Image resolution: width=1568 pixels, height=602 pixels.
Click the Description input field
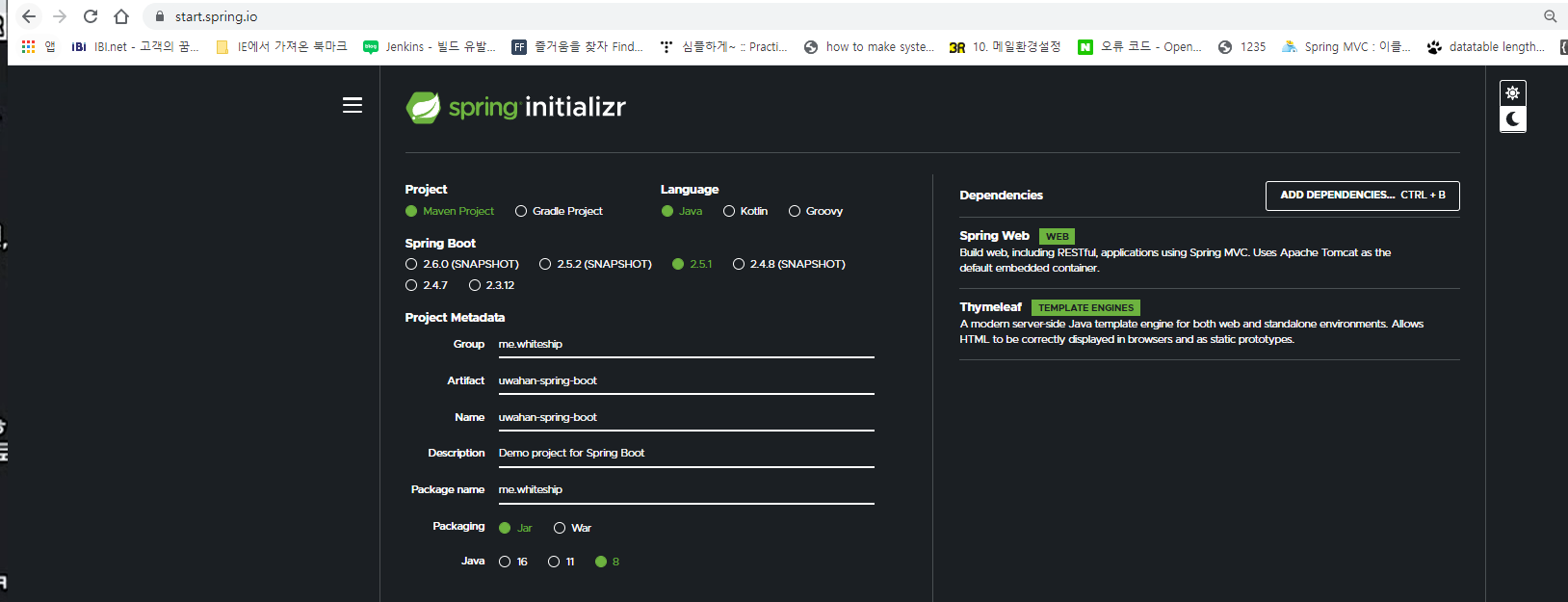(x=686, y=454)
